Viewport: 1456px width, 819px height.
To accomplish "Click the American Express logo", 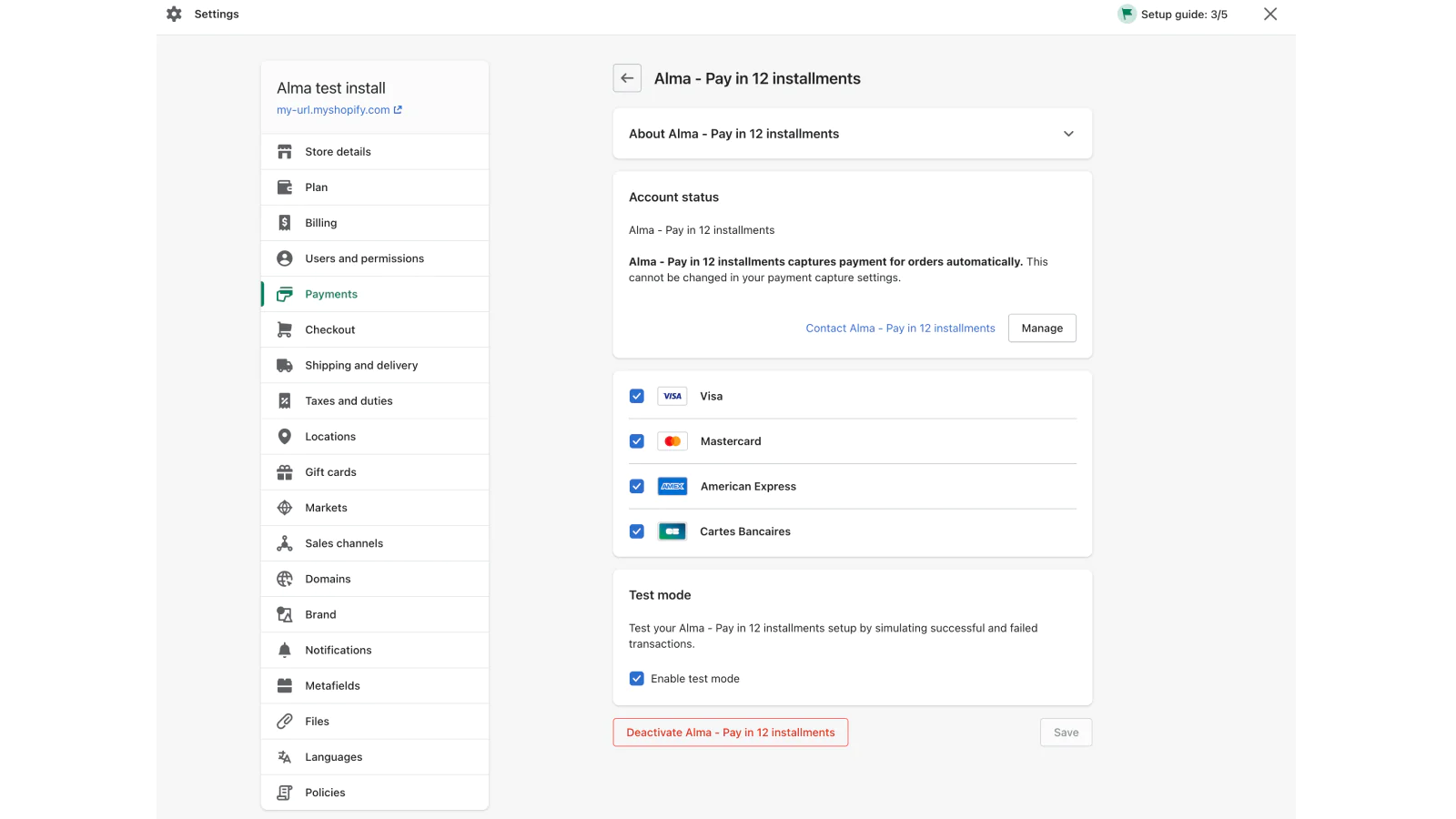I will pyautogui.click(x=672, y=486).
